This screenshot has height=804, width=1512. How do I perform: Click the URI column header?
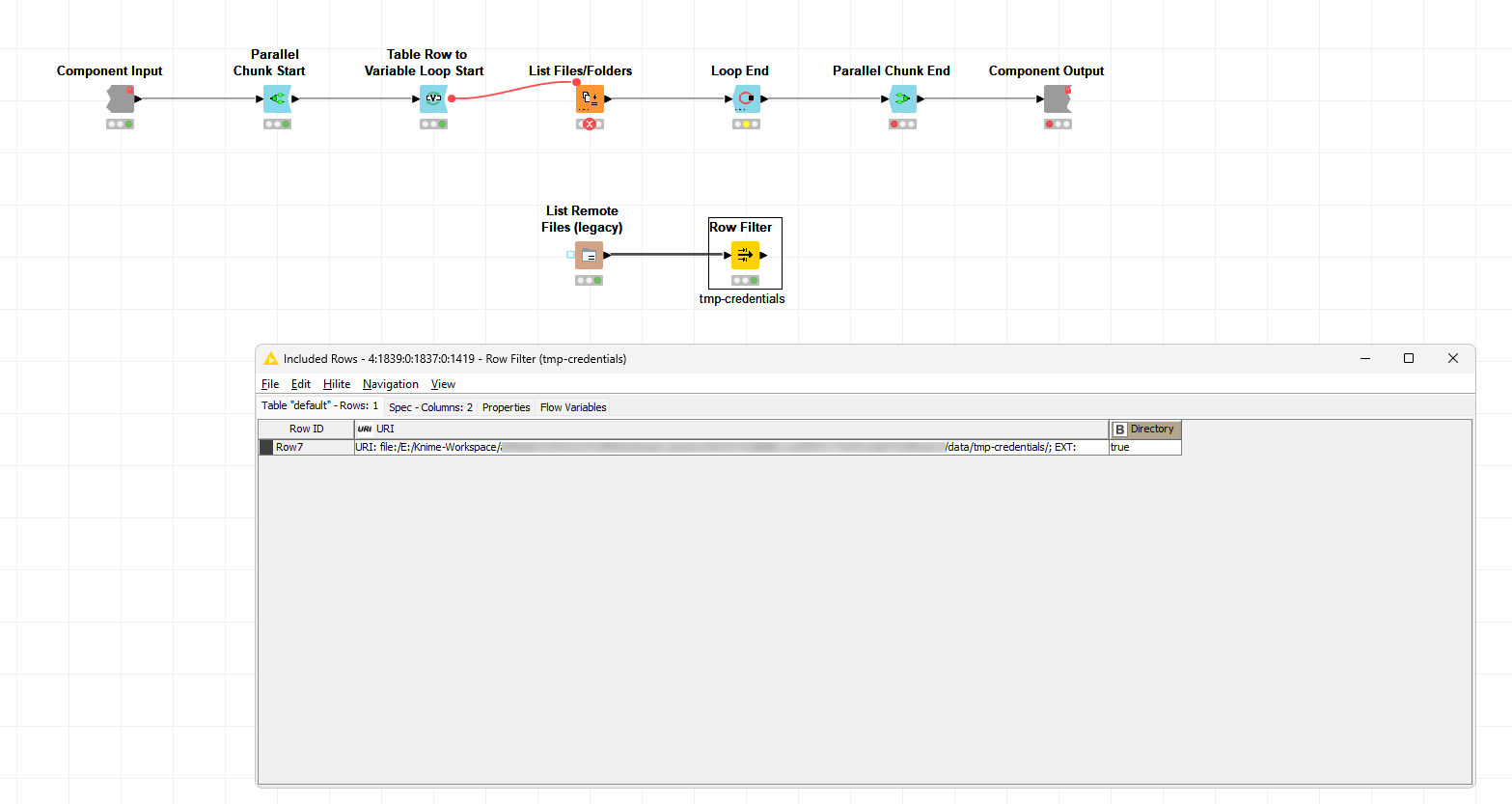click(730, 430)
